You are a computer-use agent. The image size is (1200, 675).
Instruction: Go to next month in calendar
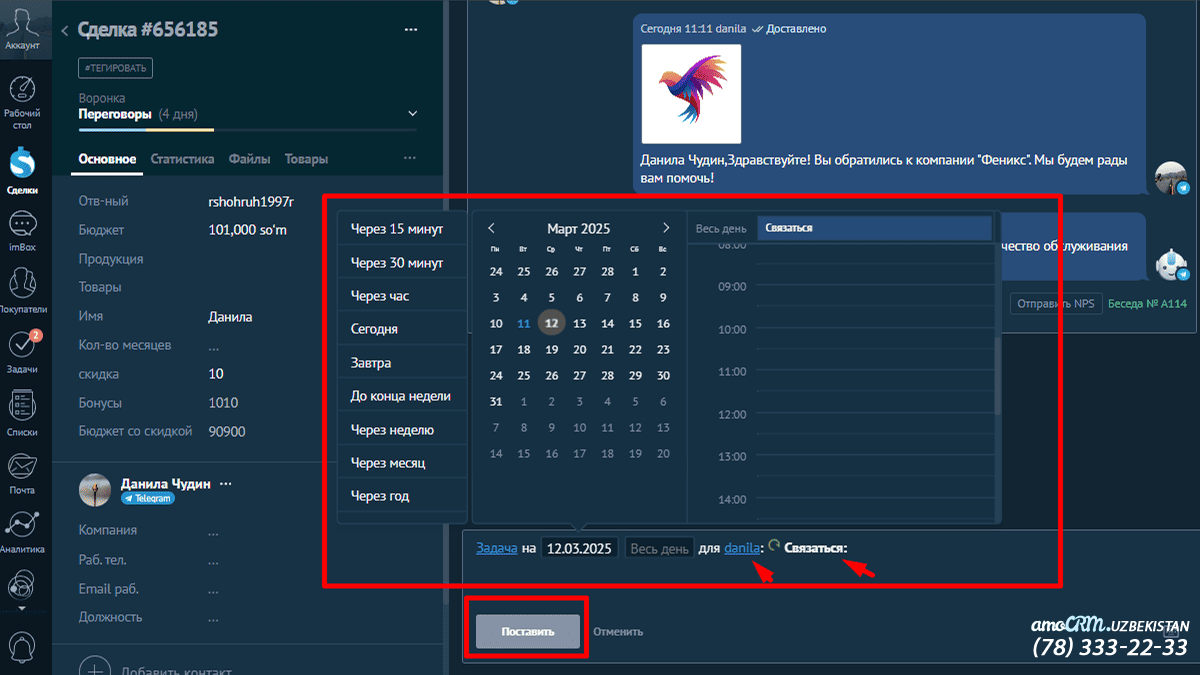pyautogui.click(x=666, y=228)
